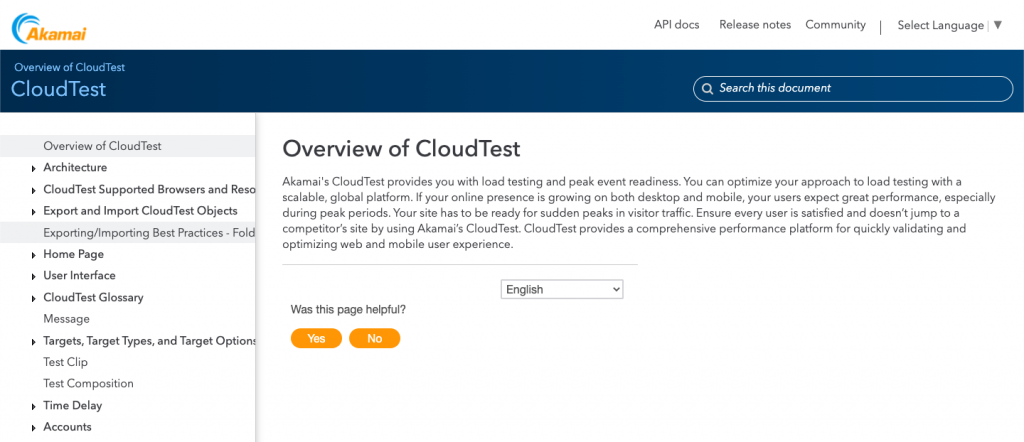Open Targets, Target Types sidebar item
The width and height of the screenshot is (1024, 442).
149,340
